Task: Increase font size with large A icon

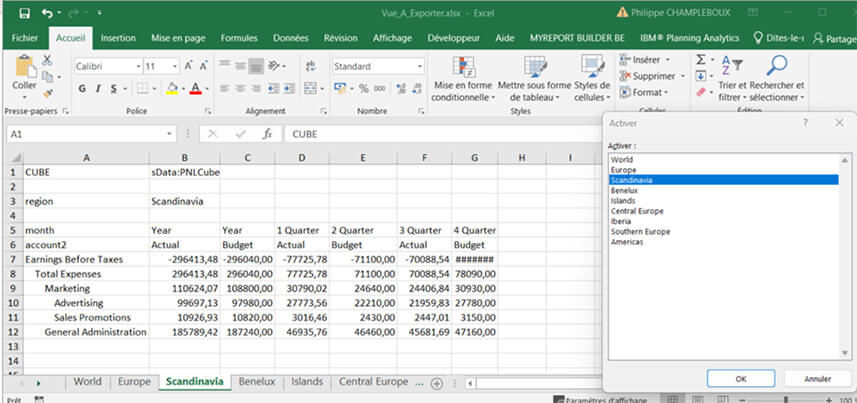Action: [x=189, y=67]
